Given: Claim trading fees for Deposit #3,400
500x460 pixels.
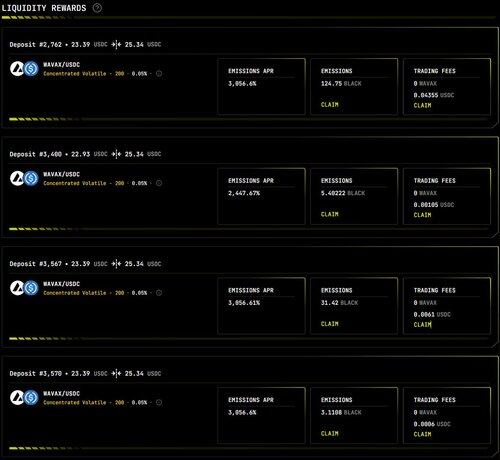Looking at the screenshot, I should point(422,215).
